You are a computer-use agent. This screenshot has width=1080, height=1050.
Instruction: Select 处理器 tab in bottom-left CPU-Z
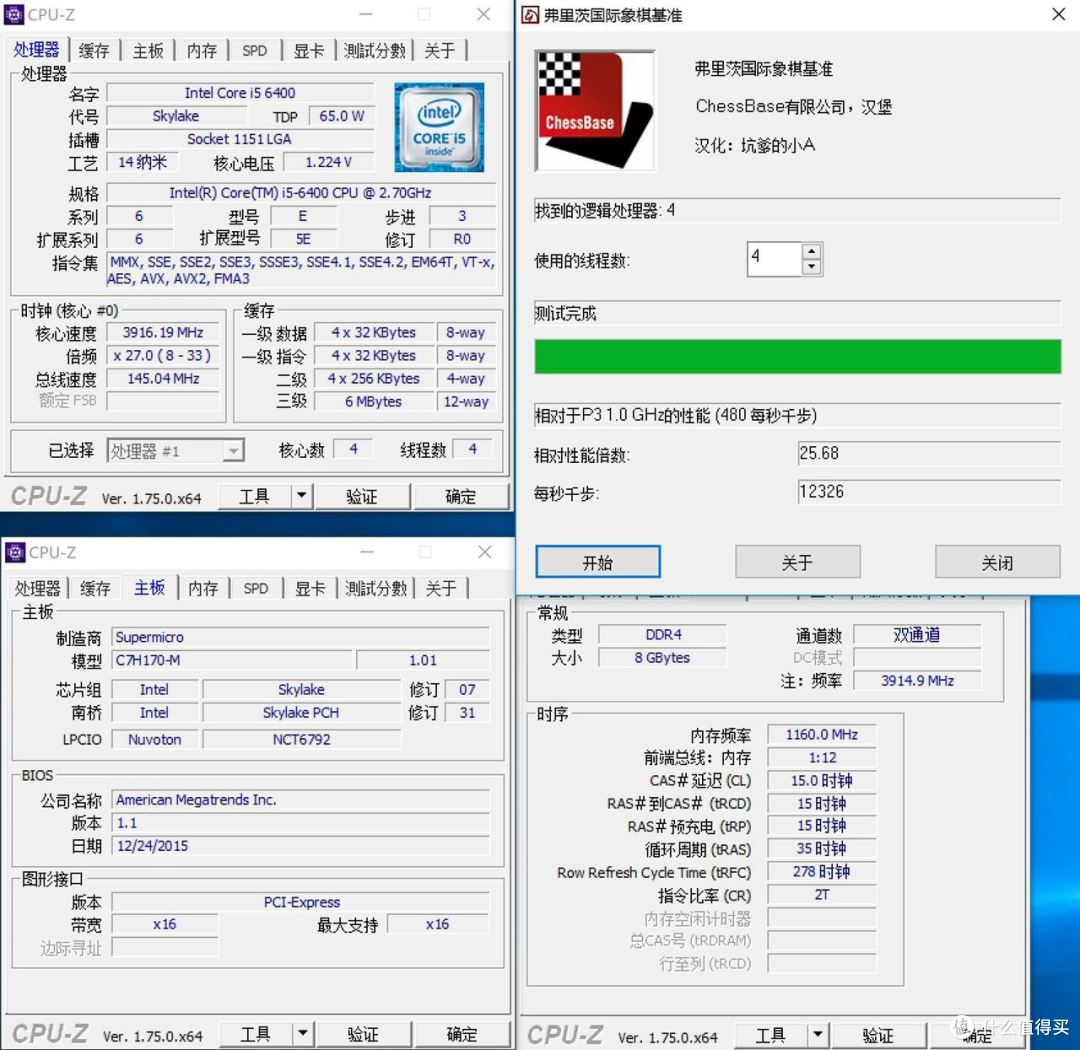[38, 588]
